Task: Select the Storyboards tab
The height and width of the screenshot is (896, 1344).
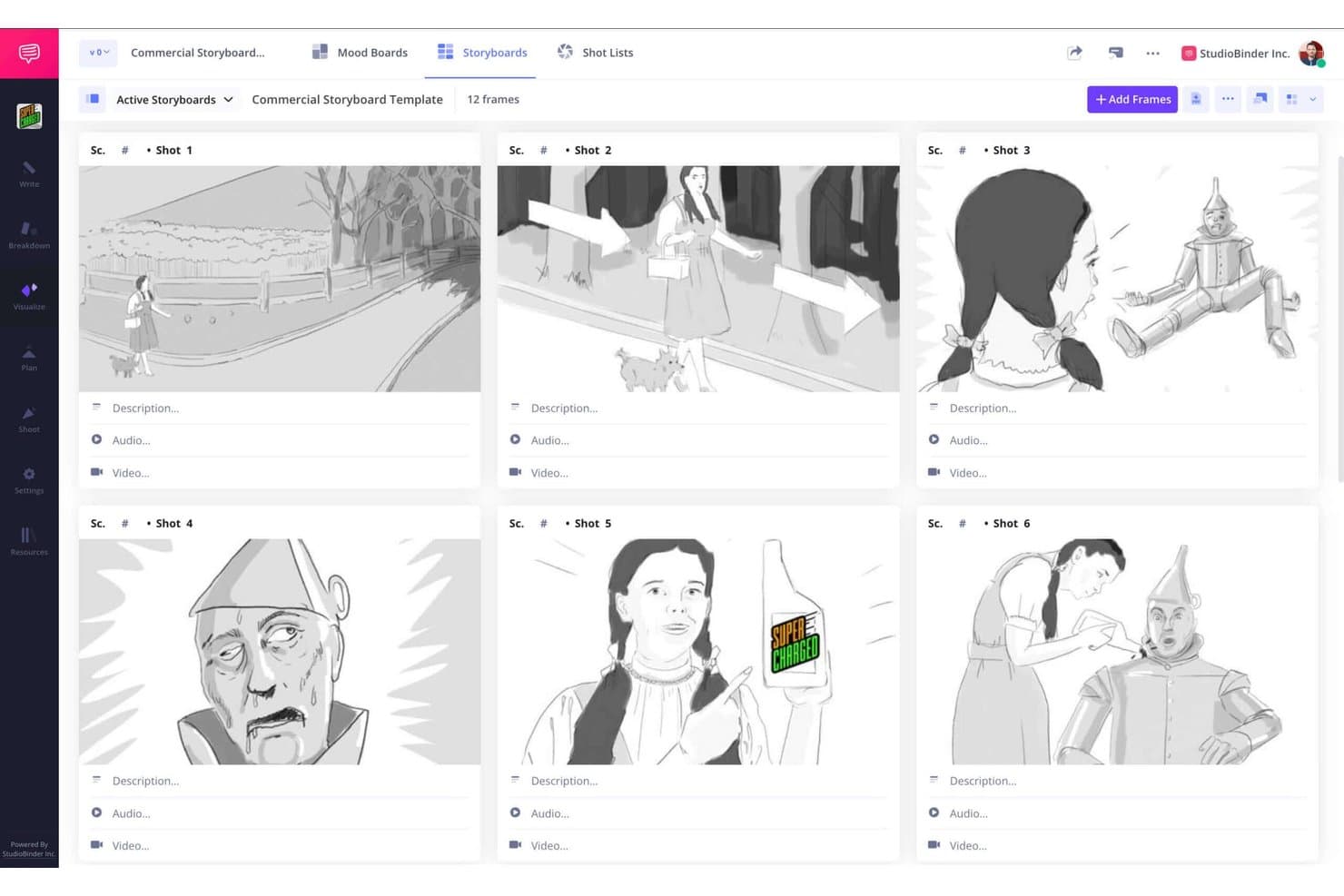Action: (482, 53)
